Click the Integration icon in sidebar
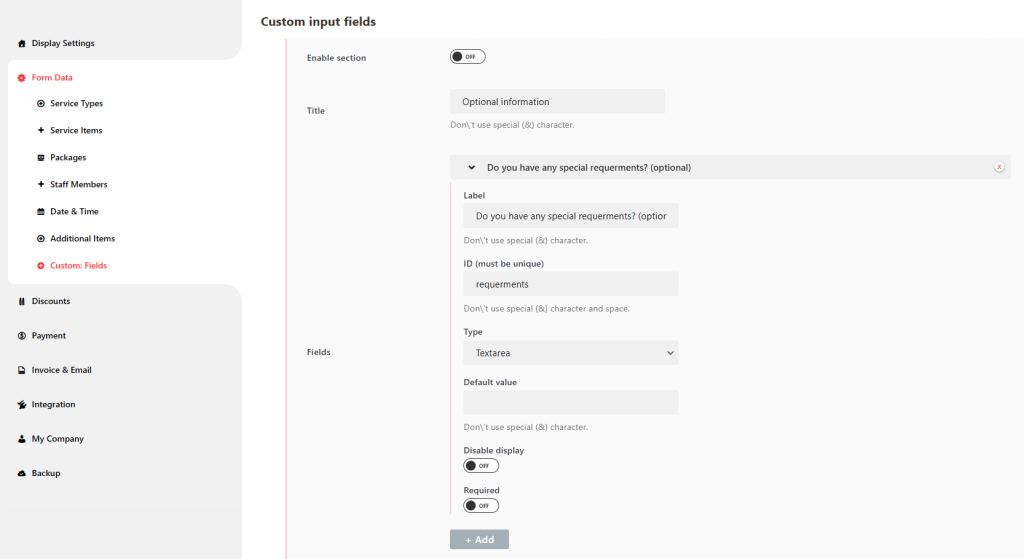Screen dimensions: 1024x559 click(22, 405)
